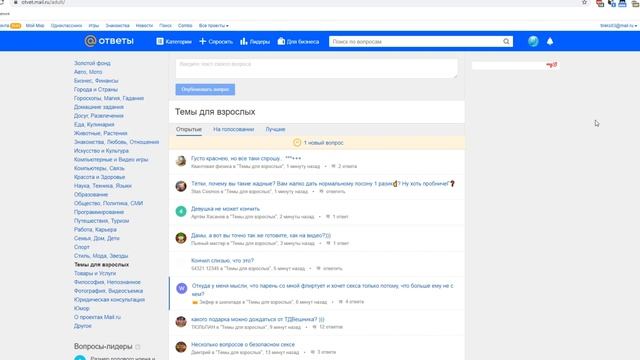Open the user avatar globe icon
640x360 pixels.
pyautogui.click(x=533, y=41)
